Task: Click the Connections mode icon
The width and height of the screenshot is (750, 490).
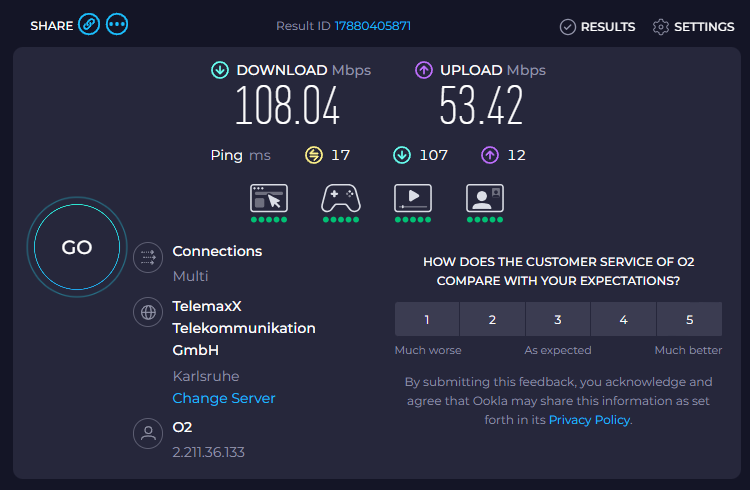Action: (x=148, y=257)
